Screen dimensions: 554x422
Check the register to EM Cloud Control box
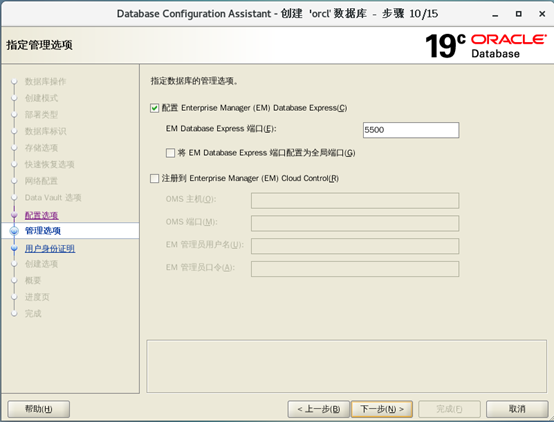click(x=154, y=178)
